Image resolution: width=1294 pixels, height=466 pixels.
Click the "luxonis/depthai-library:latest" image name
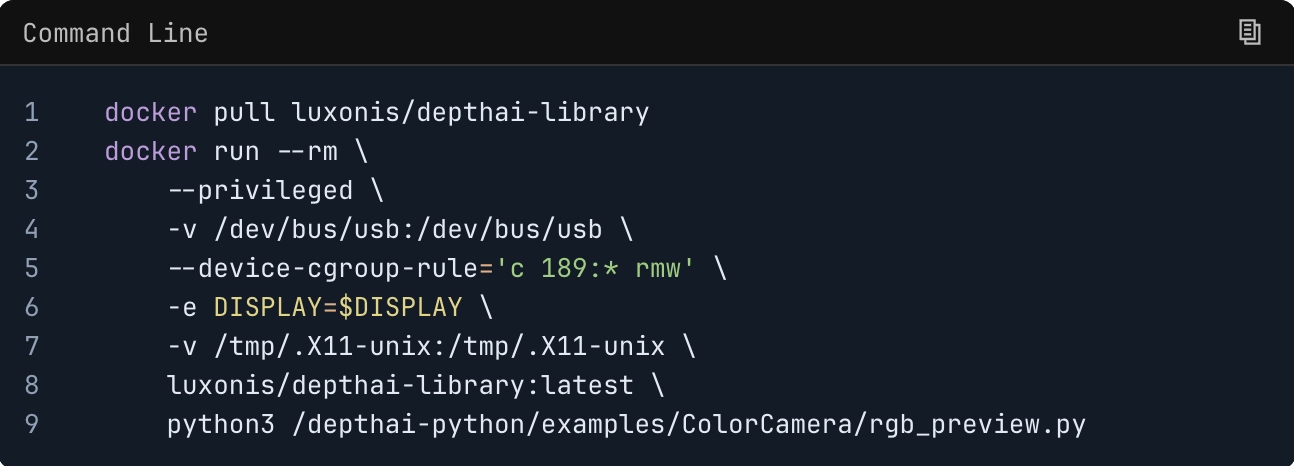[400, 385]
